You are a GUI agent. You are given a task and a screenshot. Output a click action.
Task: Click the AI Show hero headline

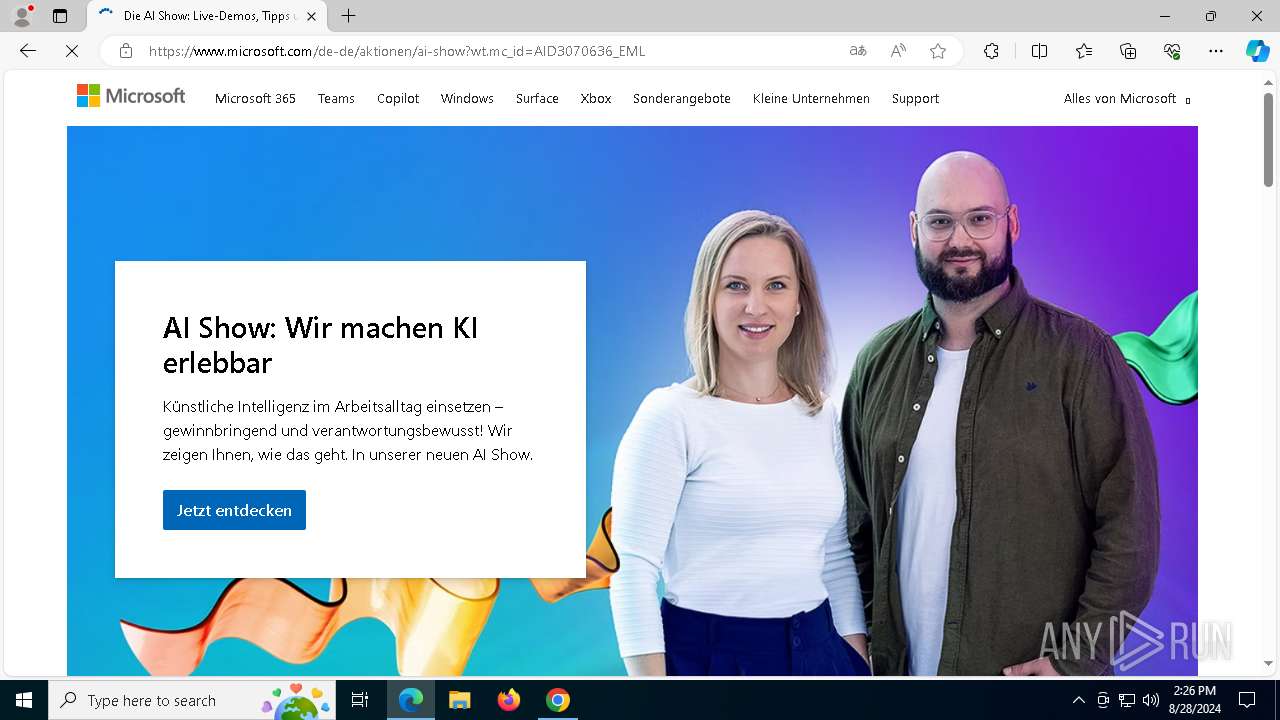click(x=321, y=345)
